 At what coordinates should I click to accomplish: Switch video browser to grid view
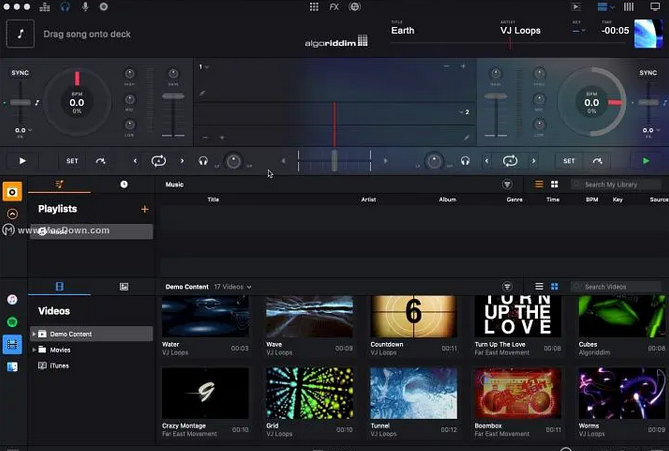[556, 287]
